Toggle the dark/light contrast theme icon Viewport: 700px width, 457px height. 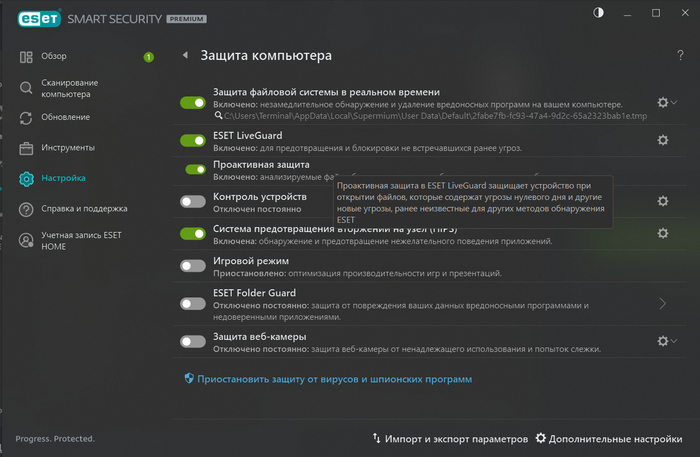tap(599, 14)
